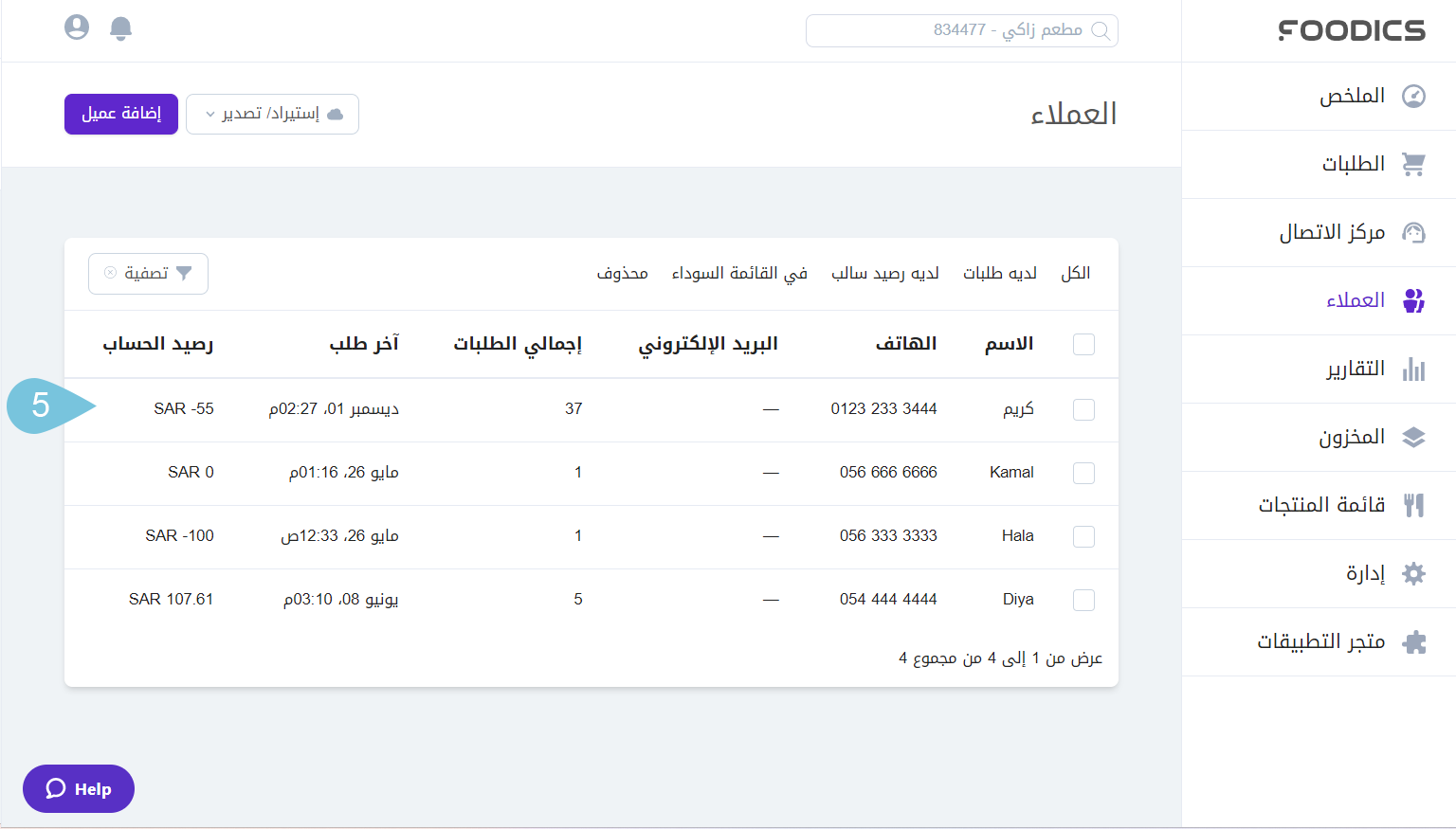Open customer Hala by name
The height and width of the screenshot is (829, 1456).
pos(1018,535)
